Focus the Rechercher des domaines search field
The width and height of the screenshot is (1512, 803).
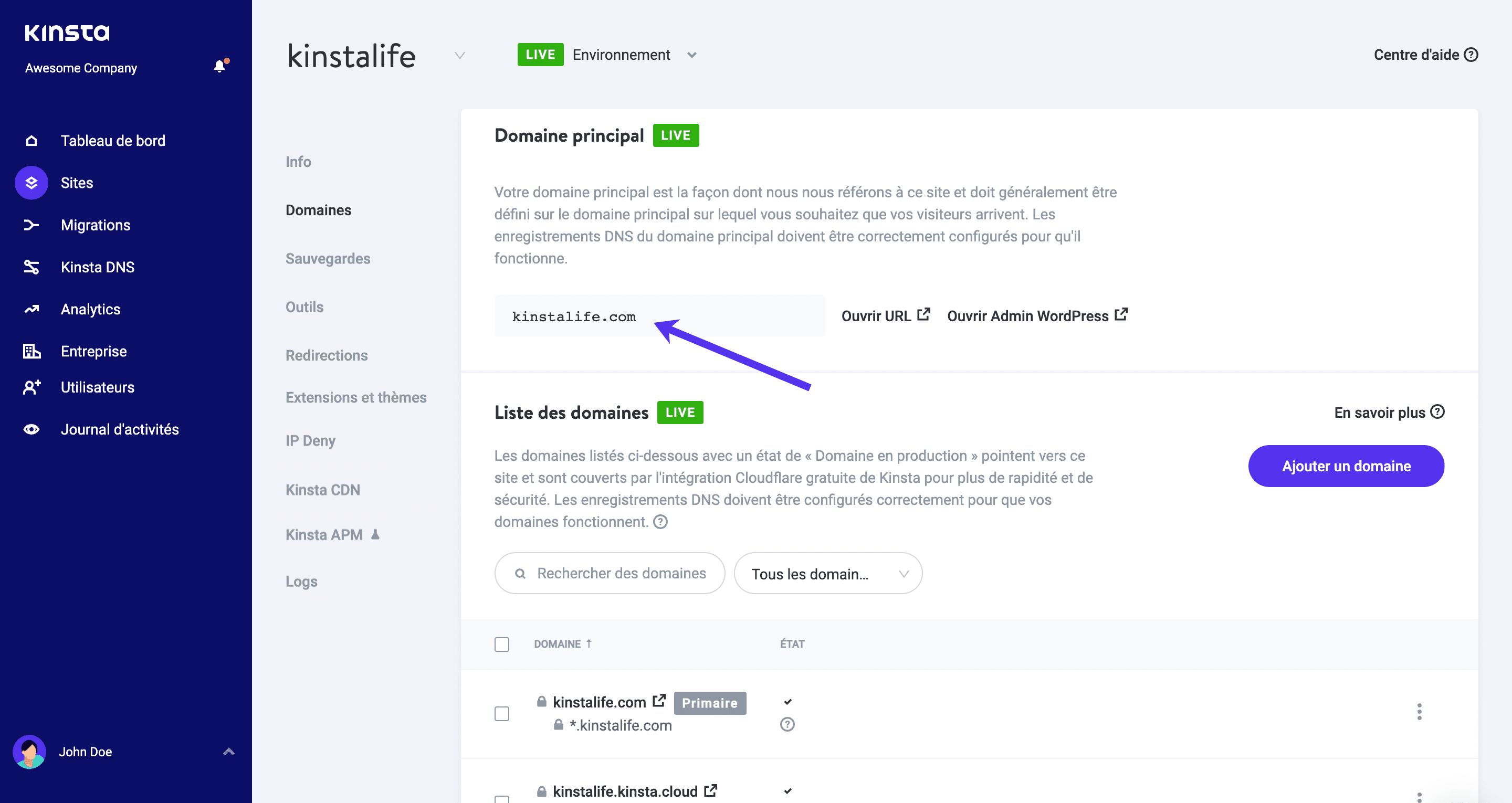611,574
